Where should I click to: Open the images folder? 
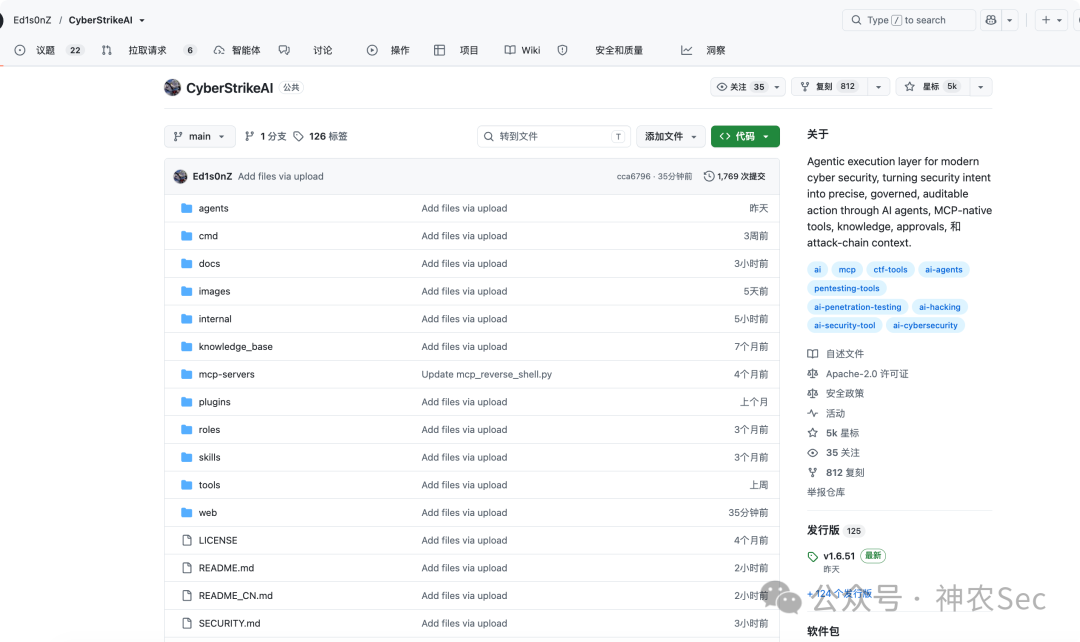click(x=214, y=291)
